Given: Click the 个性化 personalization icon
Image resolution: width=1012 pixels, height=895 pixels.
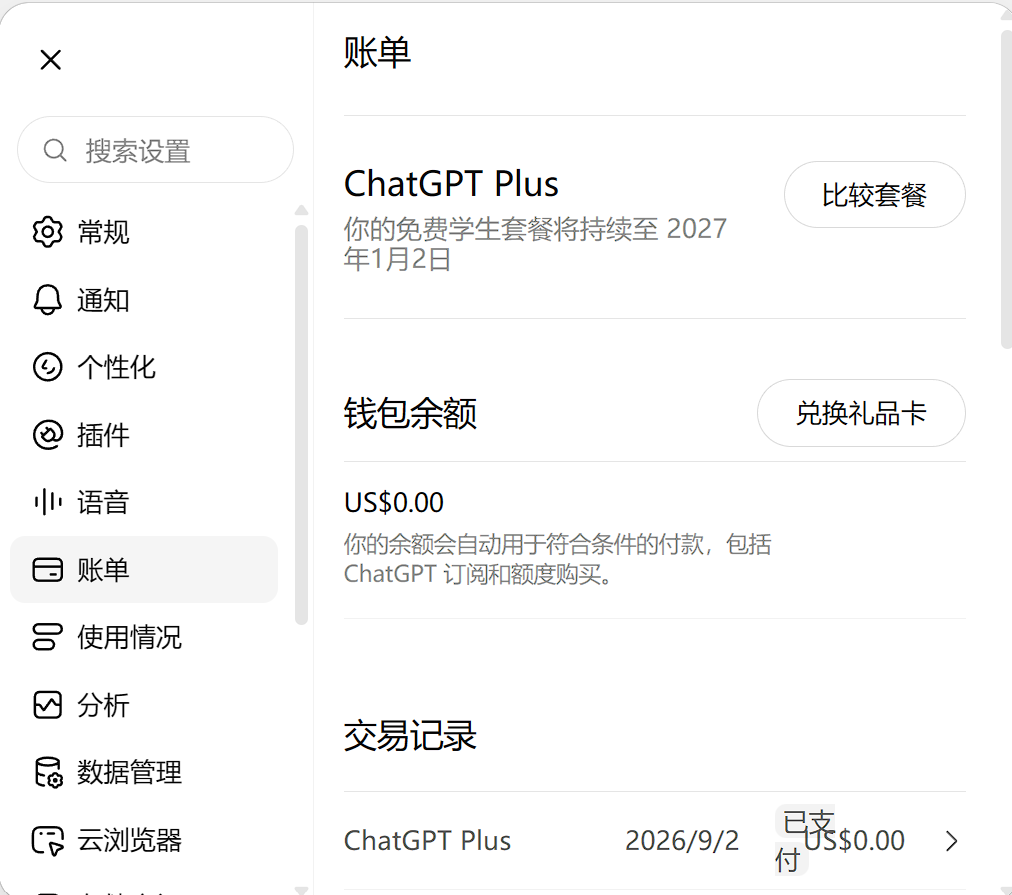Looking at the screenshot, I should point(48,367).
